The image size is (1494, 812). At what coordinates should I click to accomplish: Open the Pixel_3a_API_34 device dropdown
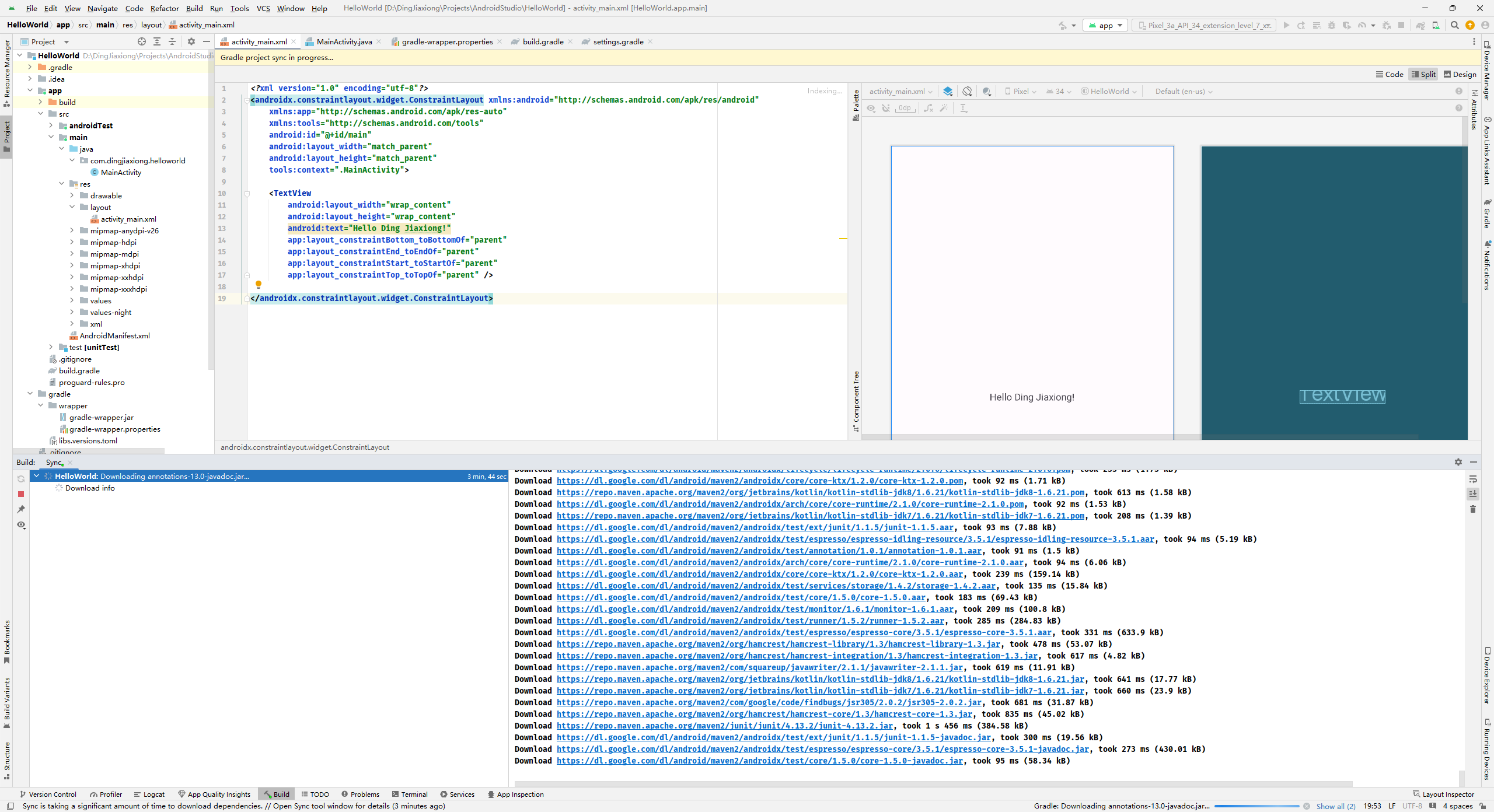pyautogui.click(x=1204, y=25)
